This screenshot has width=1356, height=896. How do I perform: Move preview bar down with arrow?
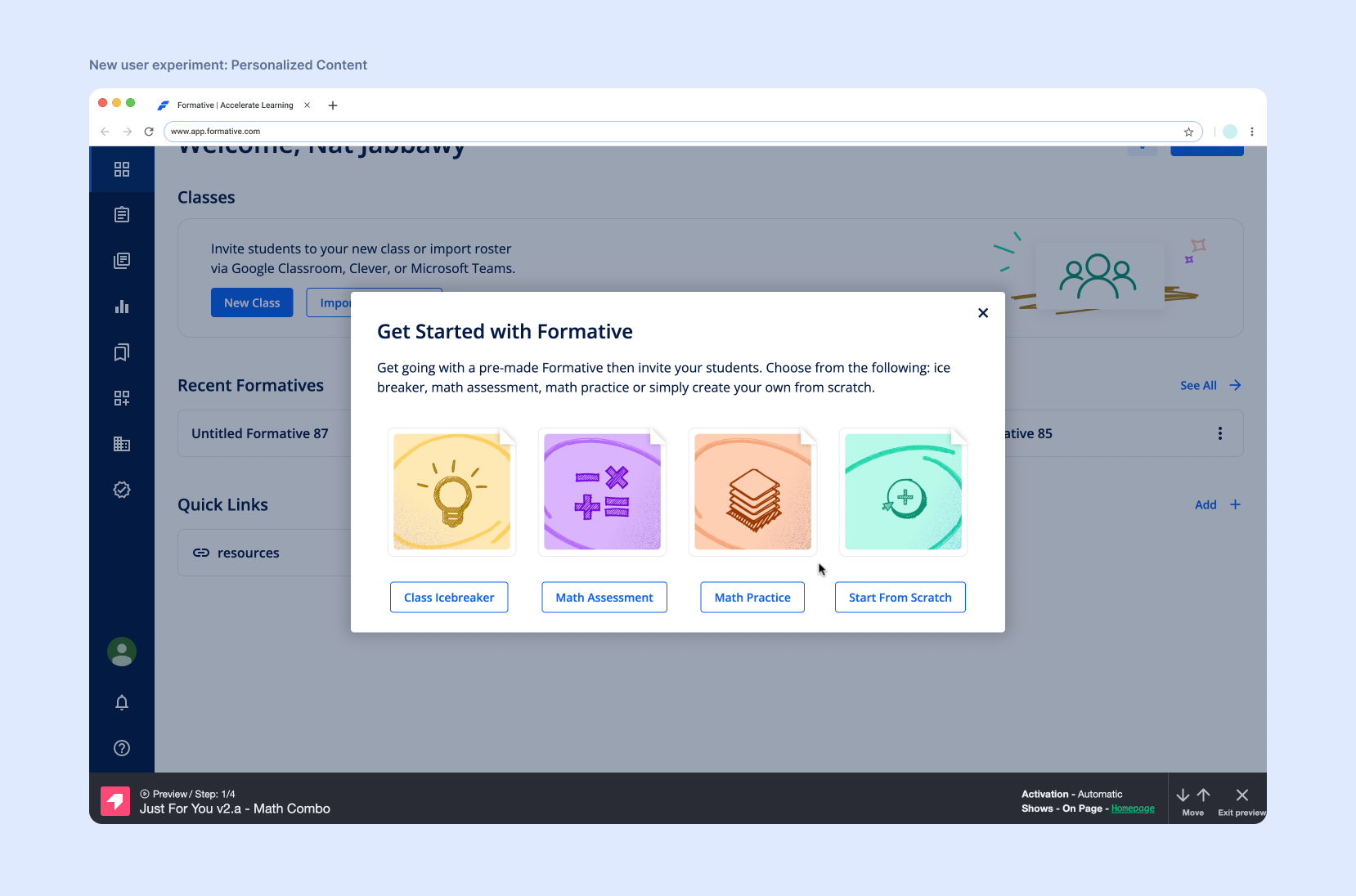click(x=1183, y=795)
